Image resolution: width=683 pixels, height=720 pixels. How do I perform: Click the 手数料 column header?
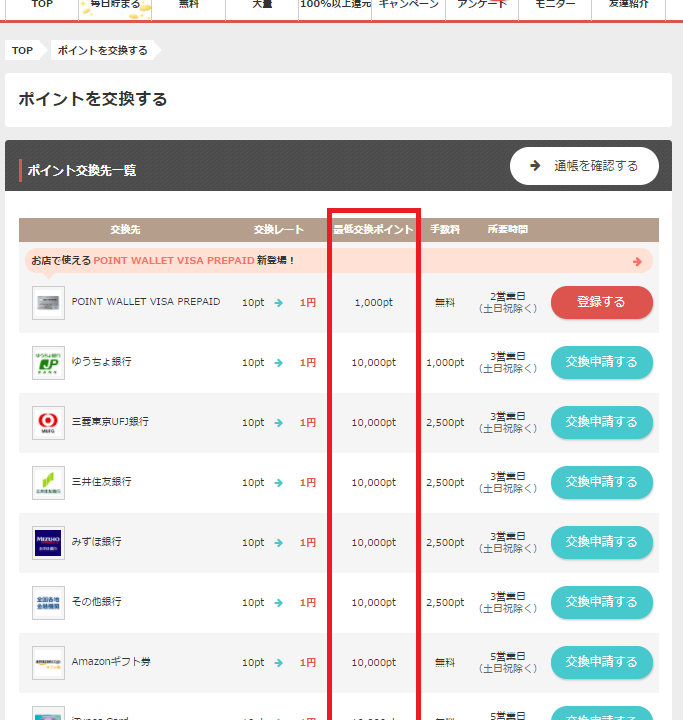(x=445, y=230)
